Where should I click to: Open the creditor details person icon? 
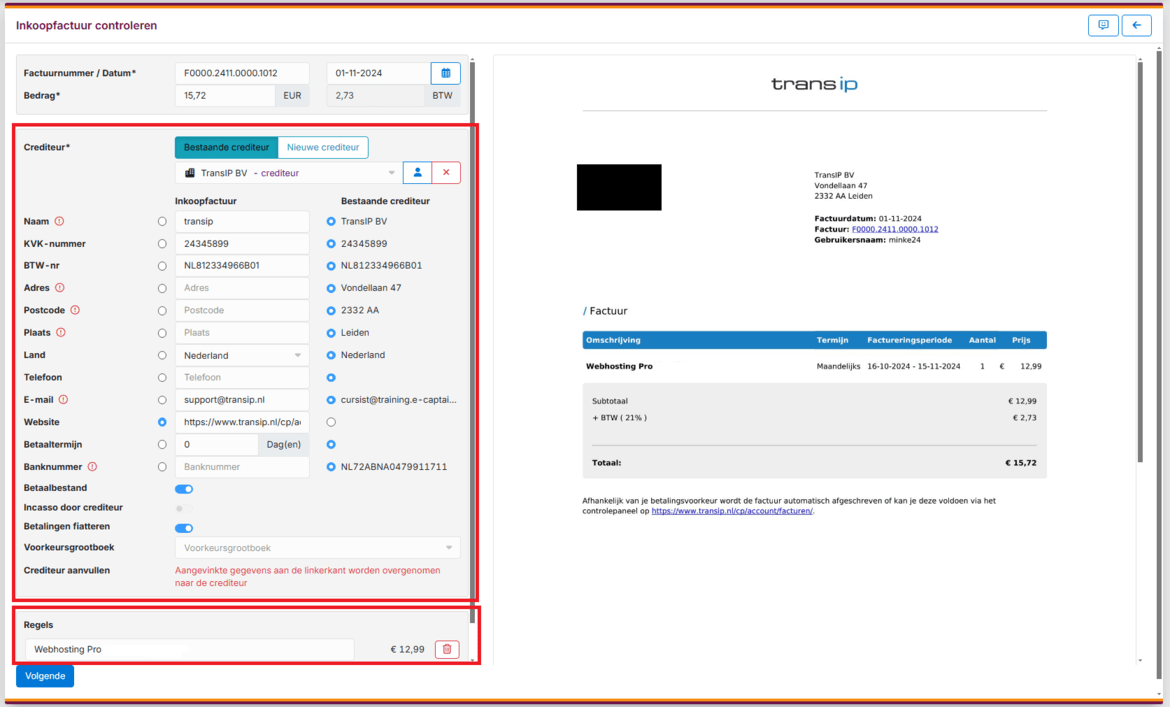pyautogui.click(x=417, y=173)
